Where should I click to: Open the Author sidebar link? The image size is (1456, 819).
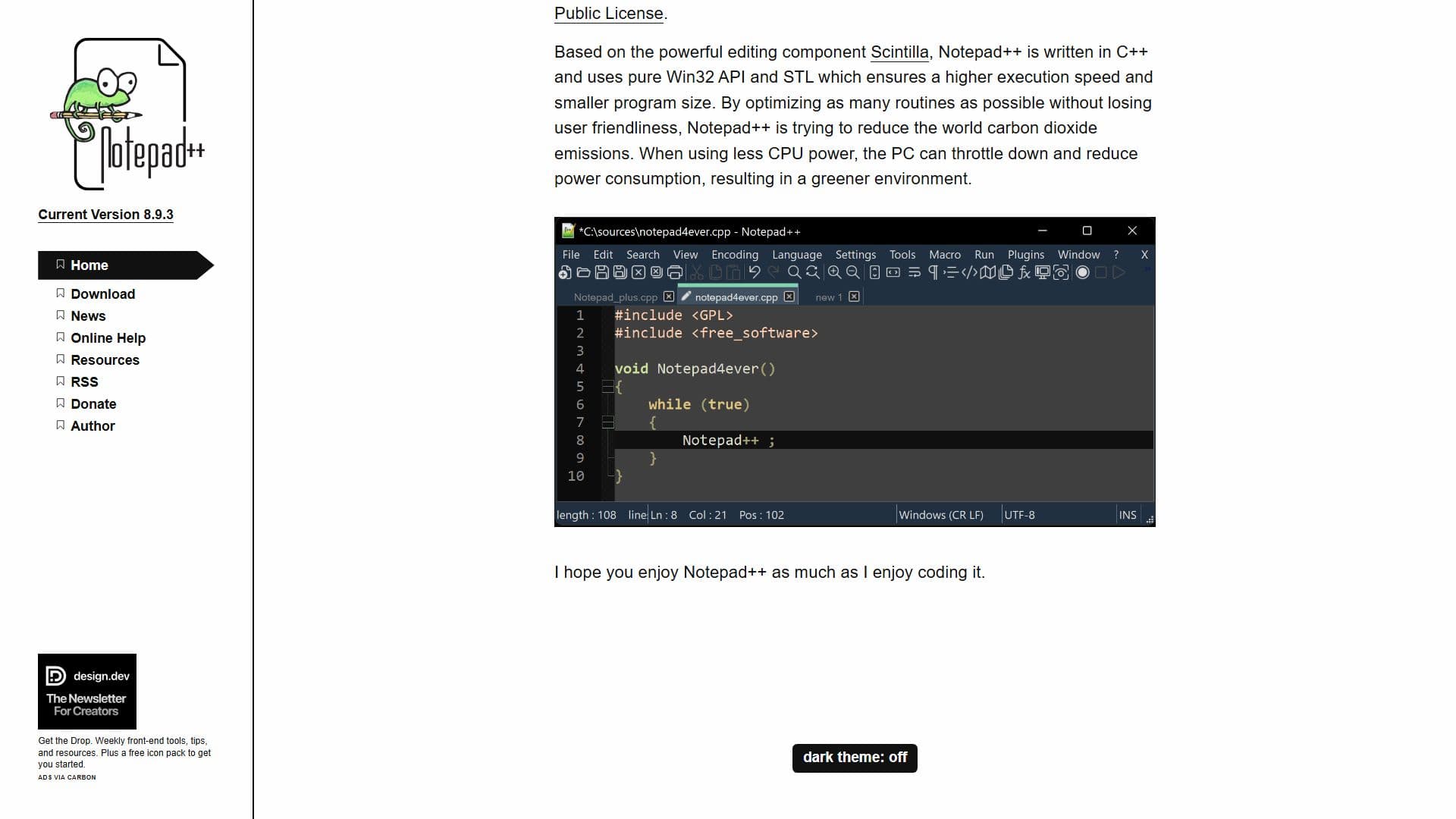pyautogui.click(x=93, y=426)
